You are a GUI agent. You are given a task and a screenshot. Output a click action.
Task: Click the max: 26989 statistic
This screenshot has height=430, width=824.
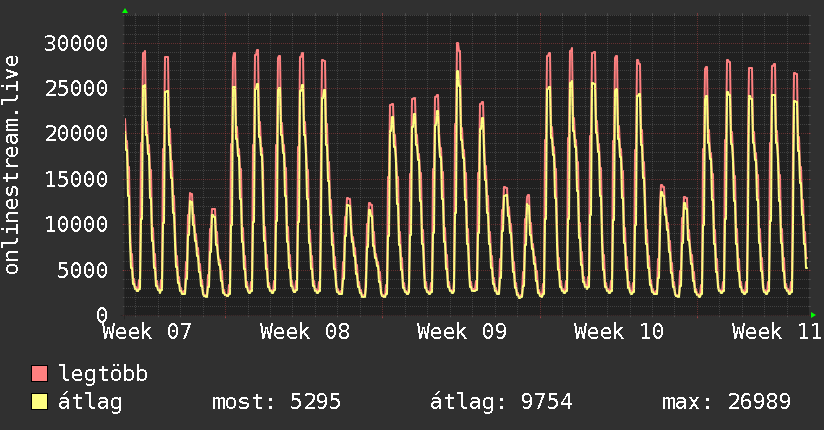tap(726, 402)
